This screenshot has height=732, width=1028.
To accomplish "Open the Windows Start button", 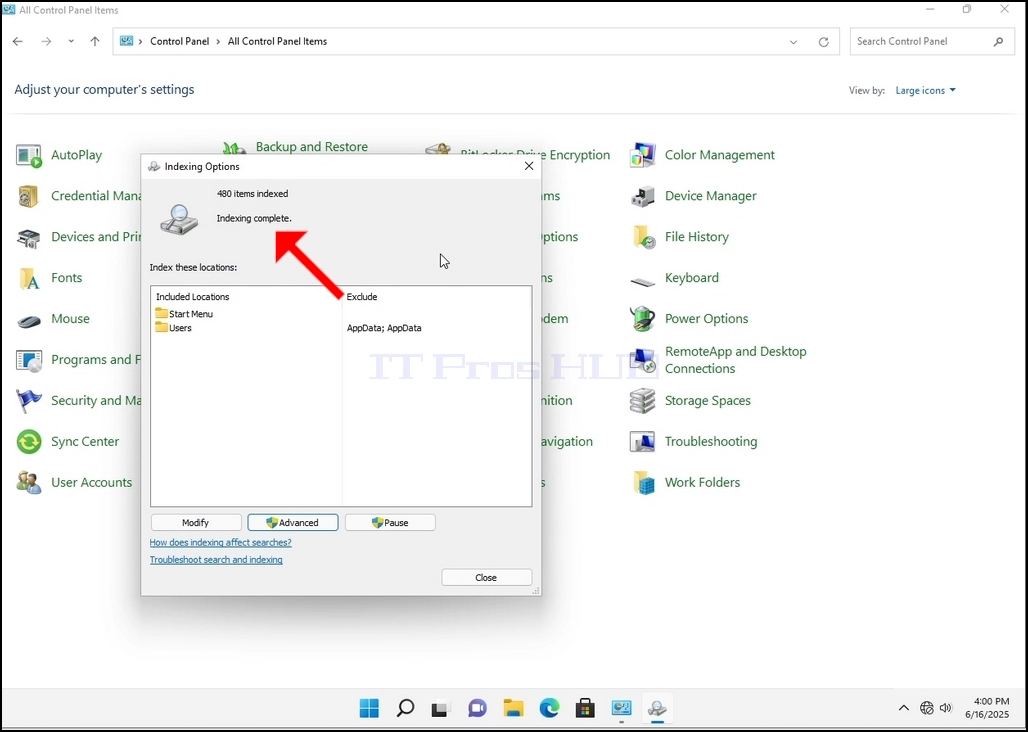I will coord(369,708).
